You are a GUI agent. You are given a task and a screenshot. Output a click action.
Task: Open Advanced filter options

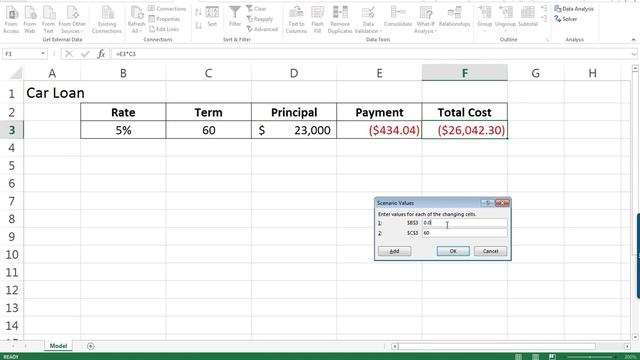pyautogui.click(x=262, y=29)
